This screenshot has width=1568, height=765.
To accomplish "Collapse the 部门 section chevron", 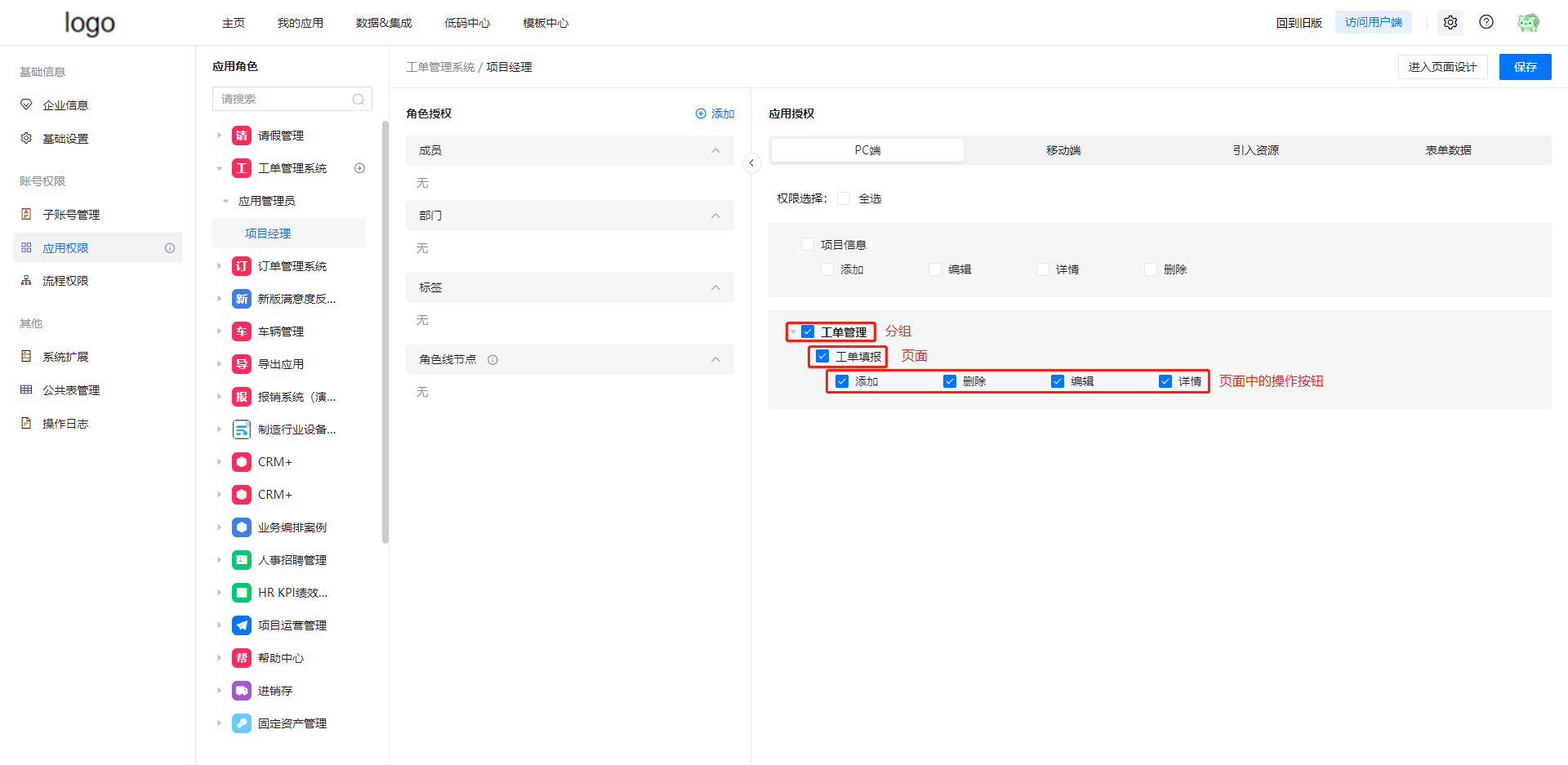I will 715,216.
